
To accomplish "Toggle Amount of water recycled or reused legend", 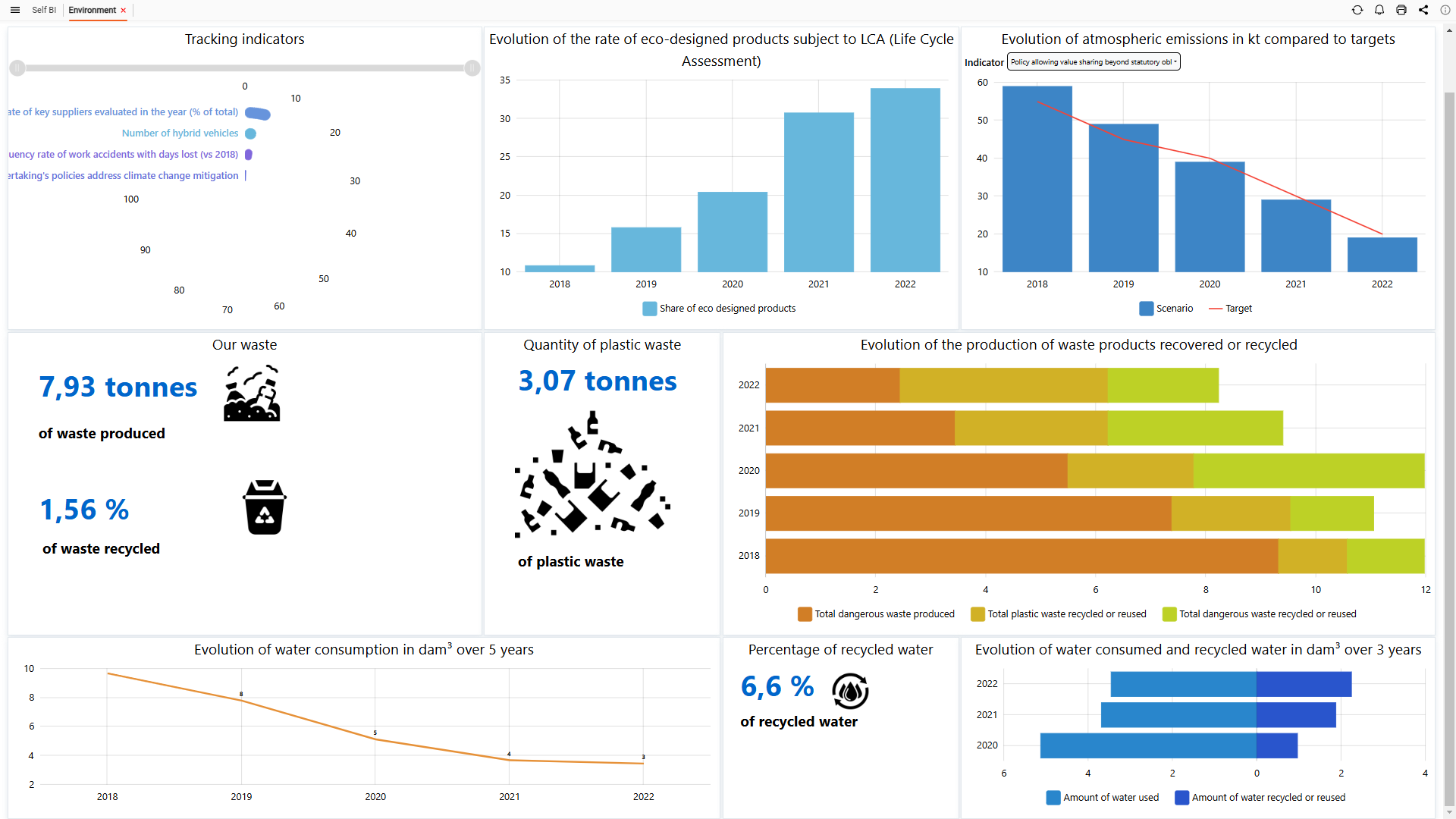I will tap(1260, 798).
